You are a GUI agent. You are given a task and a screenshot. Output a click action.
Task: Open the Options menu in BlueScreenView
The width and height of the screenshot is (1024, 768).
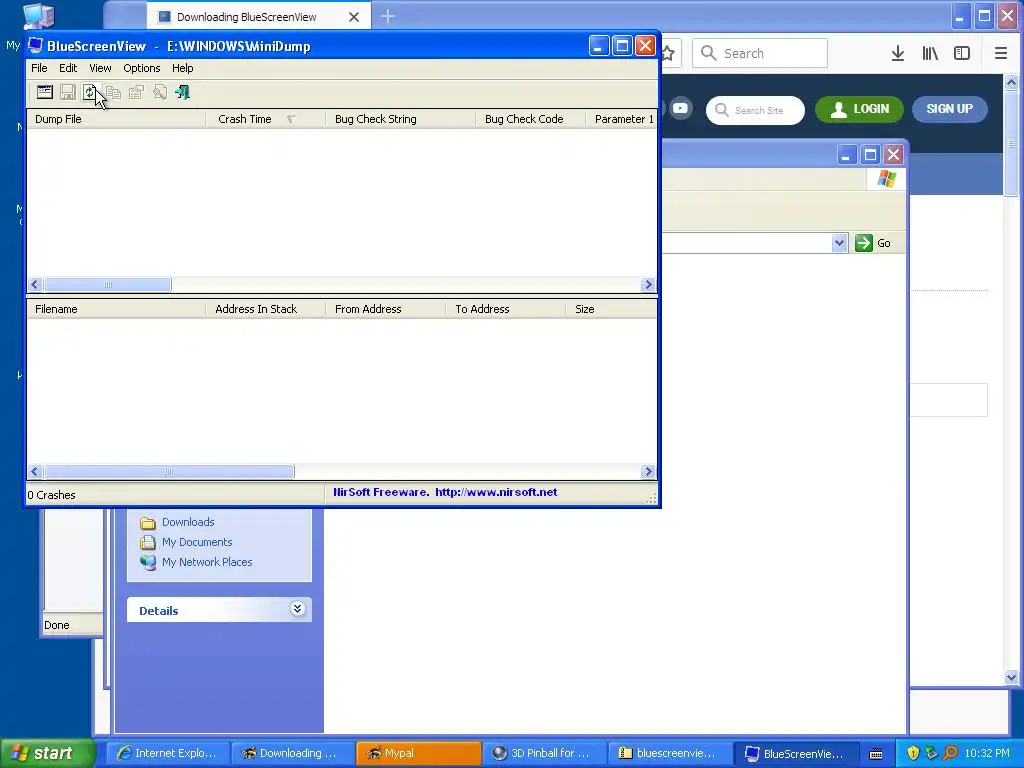pyautogui.click(x=142, y=68)
